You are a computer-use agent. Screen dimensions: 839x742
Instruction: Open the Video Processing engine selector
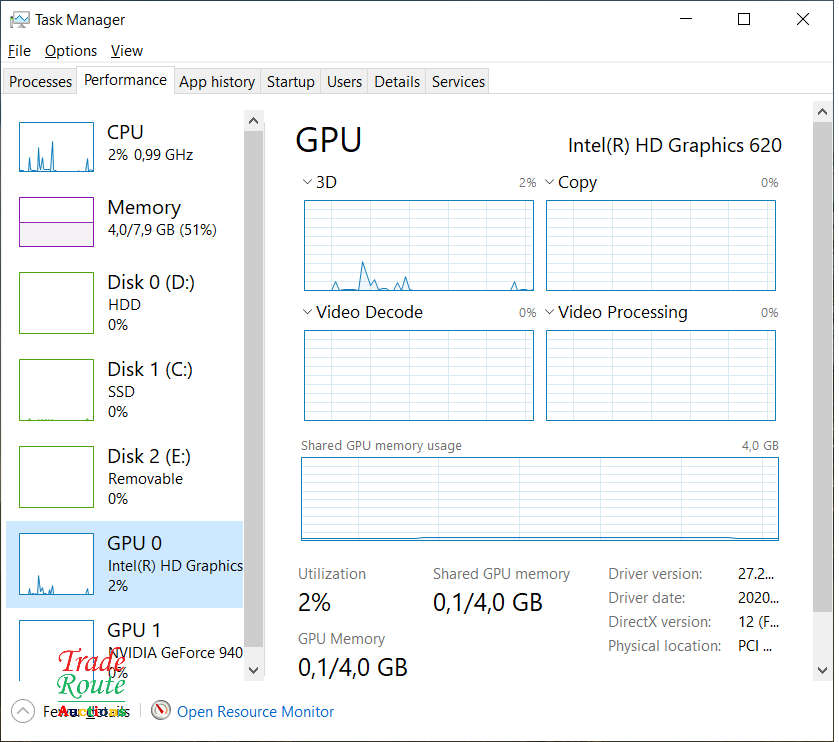[549, 312]
